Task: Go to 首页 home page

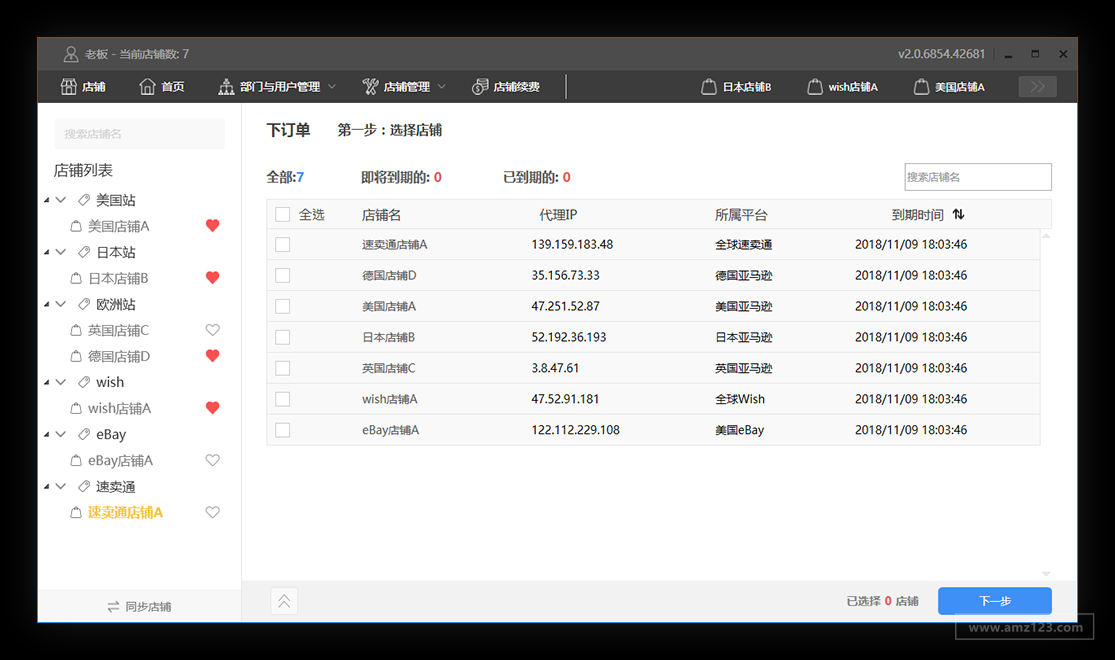Action: tap(162, 87)
